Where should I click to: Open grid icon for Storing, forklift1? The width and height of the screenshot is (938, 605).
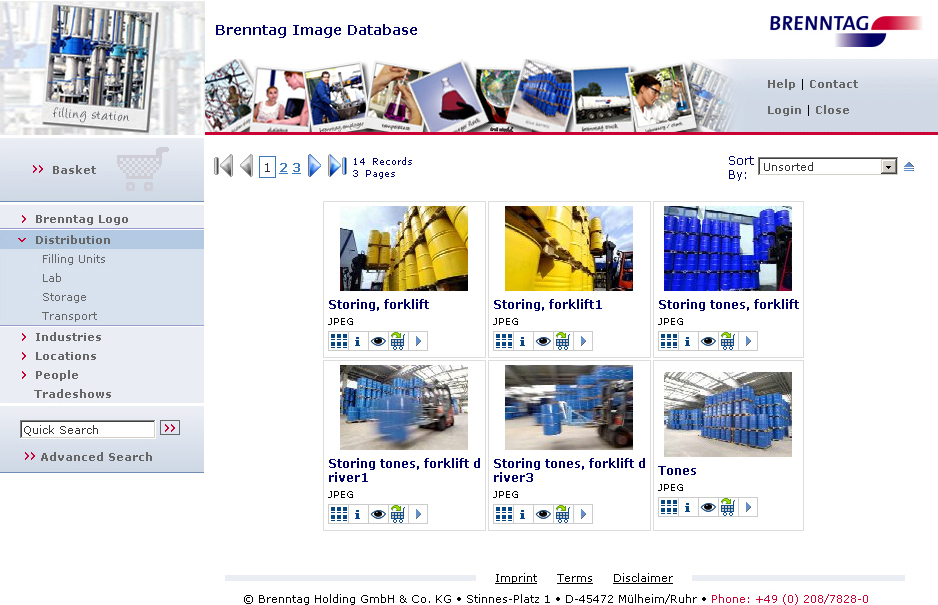tap(504, 341)
